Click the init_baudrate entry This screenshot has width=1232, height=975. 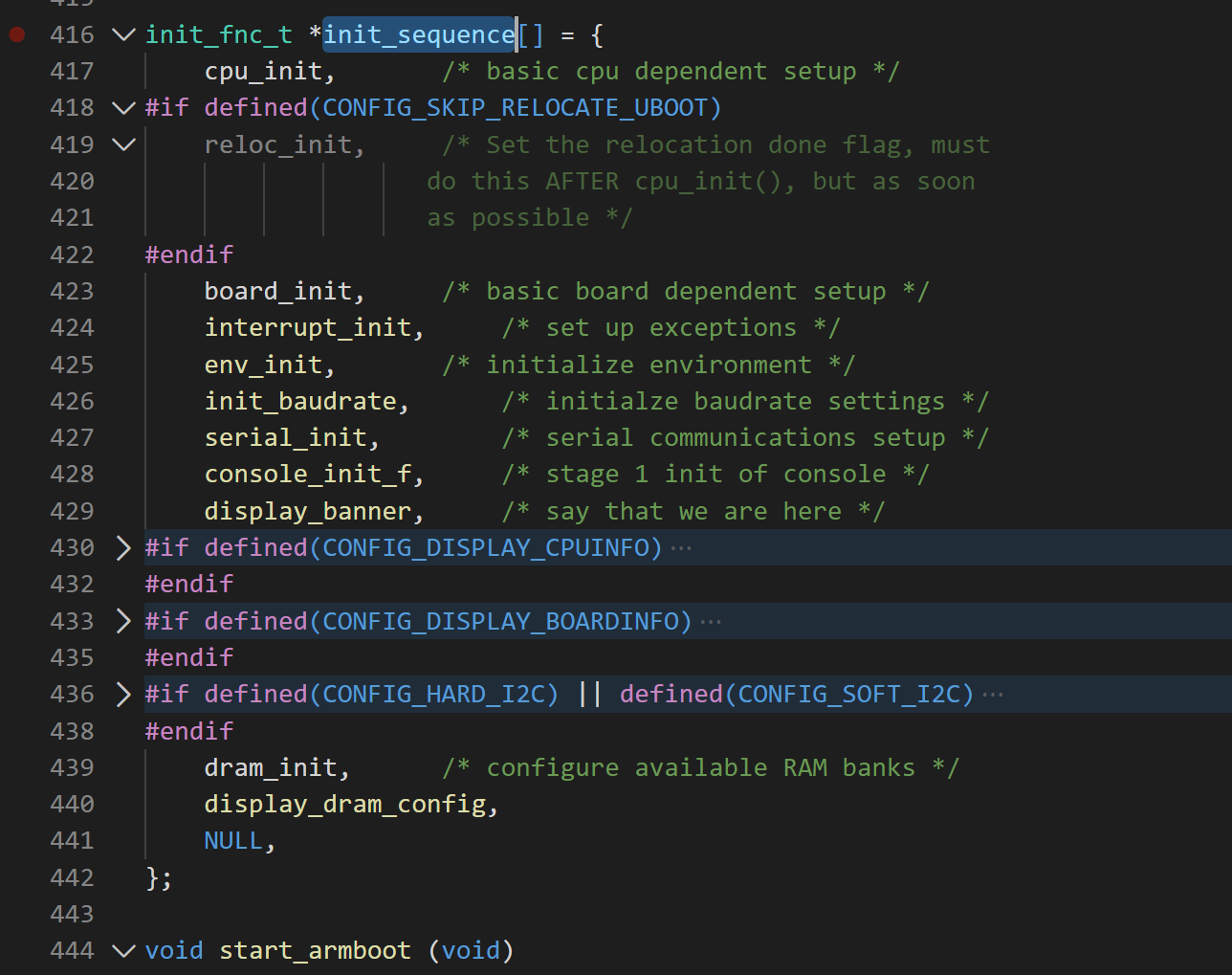pyautogui.click(x=300, y=401)
